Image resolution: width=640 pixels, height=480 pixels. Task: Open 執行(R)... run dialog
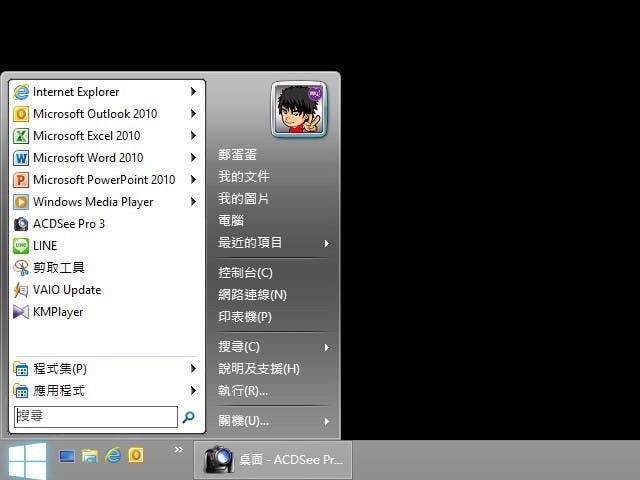(x=243, y=391)
